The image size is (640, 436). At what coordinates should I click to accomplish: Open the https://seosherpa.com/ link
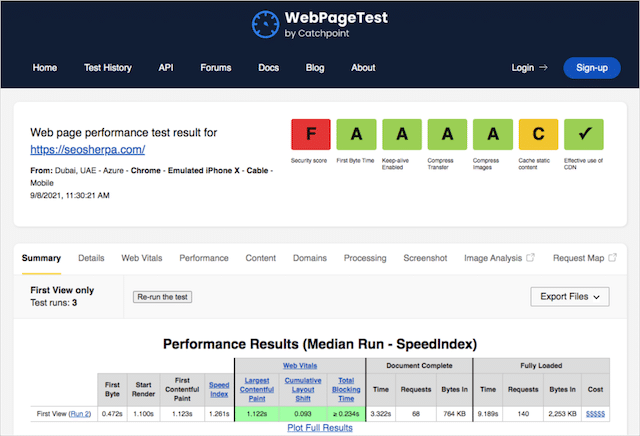[x=88, y=149]
